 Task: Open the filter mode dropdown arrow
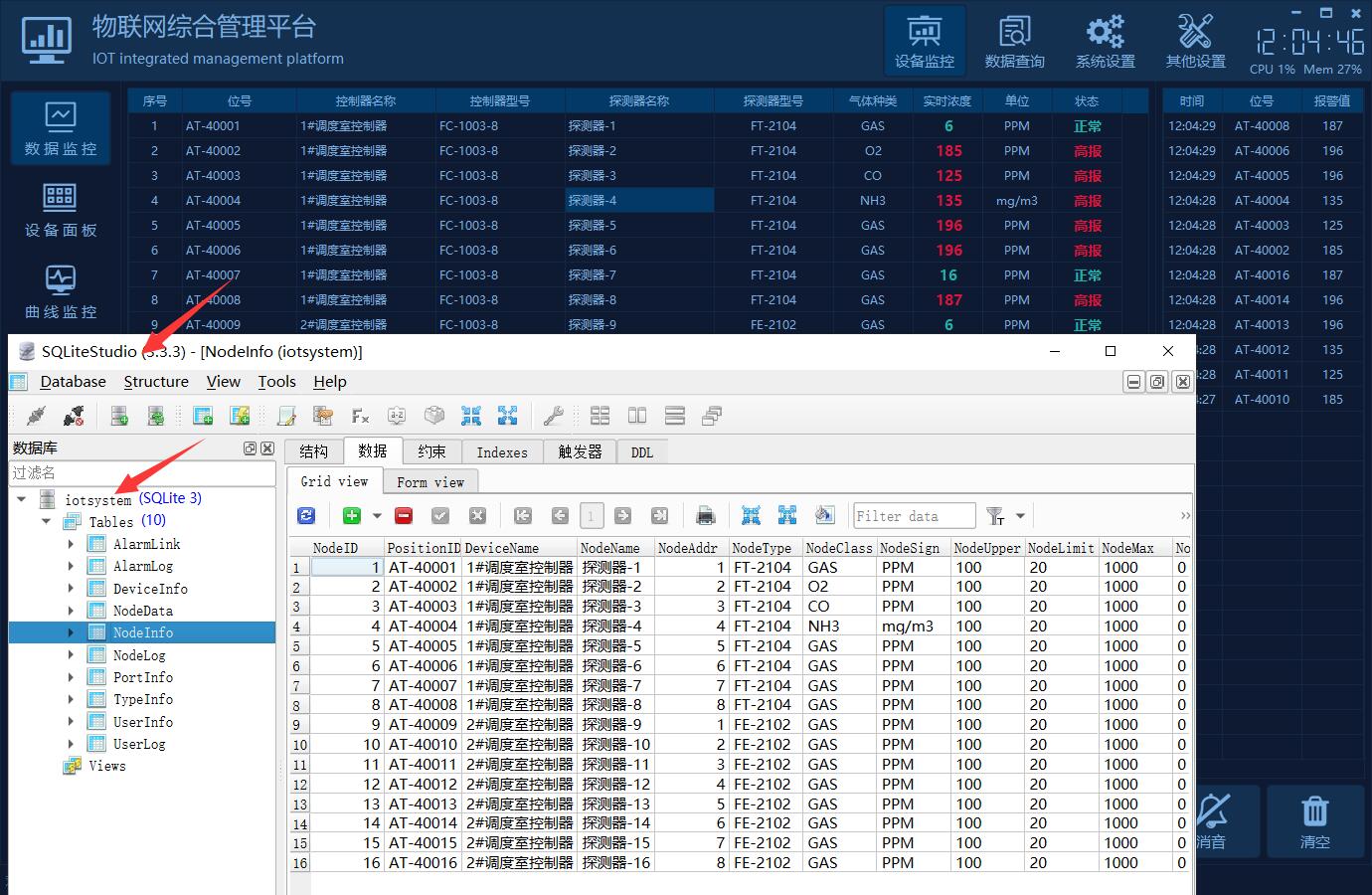tap(1020, 516)
